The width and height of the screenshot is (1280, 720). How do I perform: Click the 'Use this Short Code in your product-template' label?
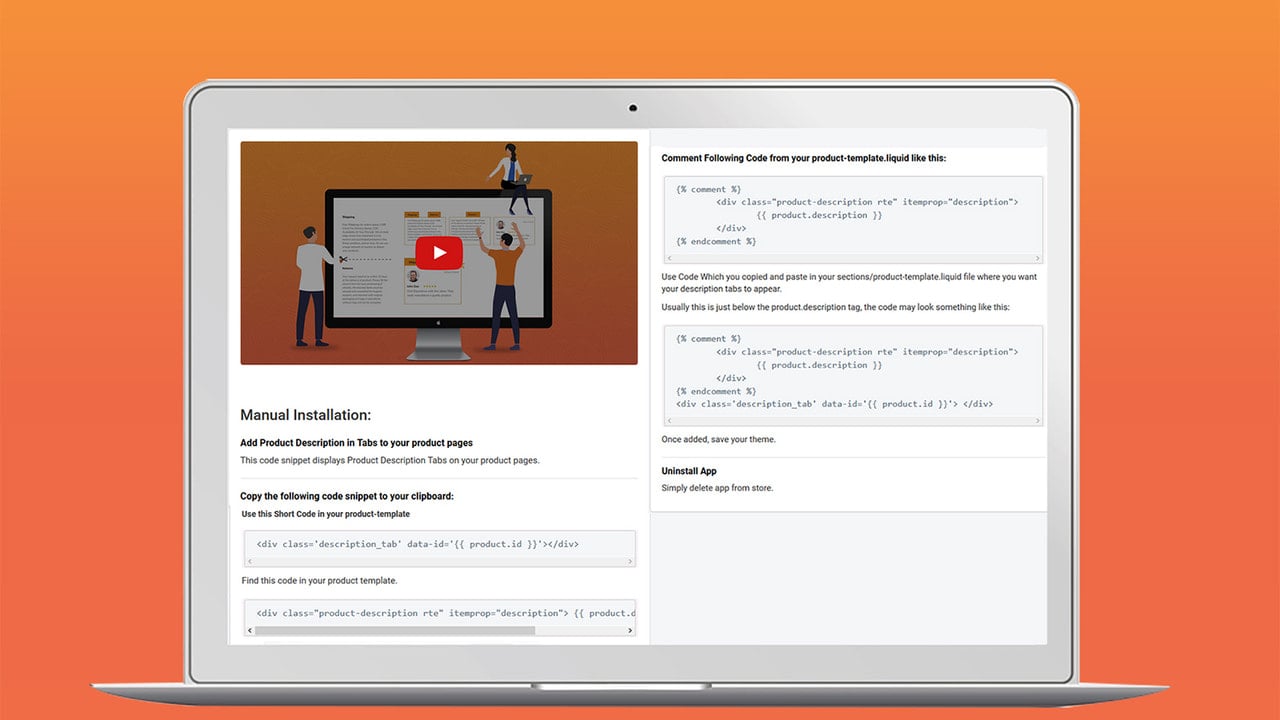pos(325,514)
